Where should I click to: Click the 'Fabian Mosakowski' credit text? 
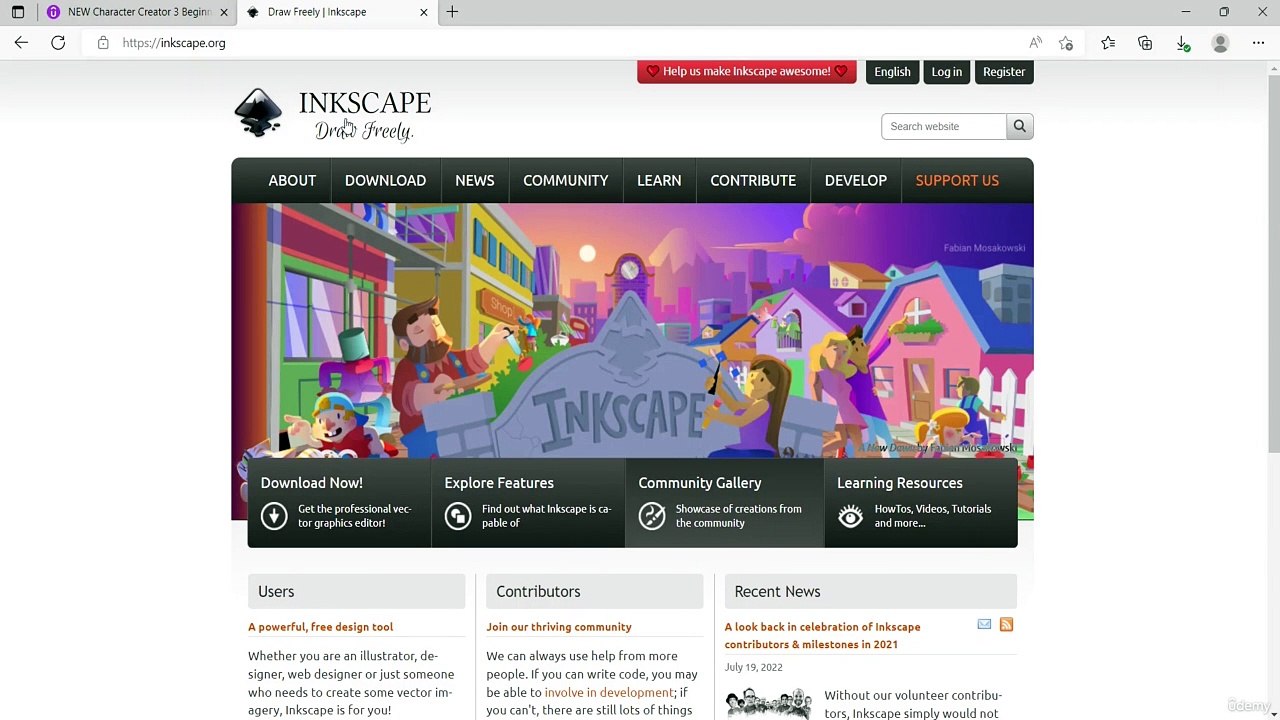pos(984,248)
